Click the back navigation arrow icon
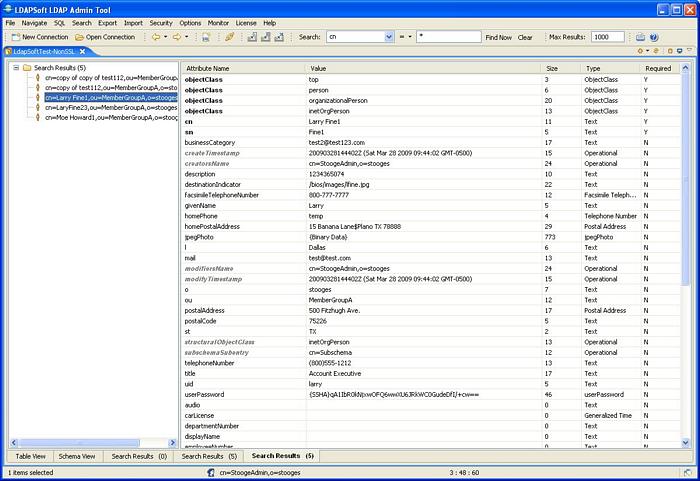Screen dimensions: 700x481 click(155, 37)
